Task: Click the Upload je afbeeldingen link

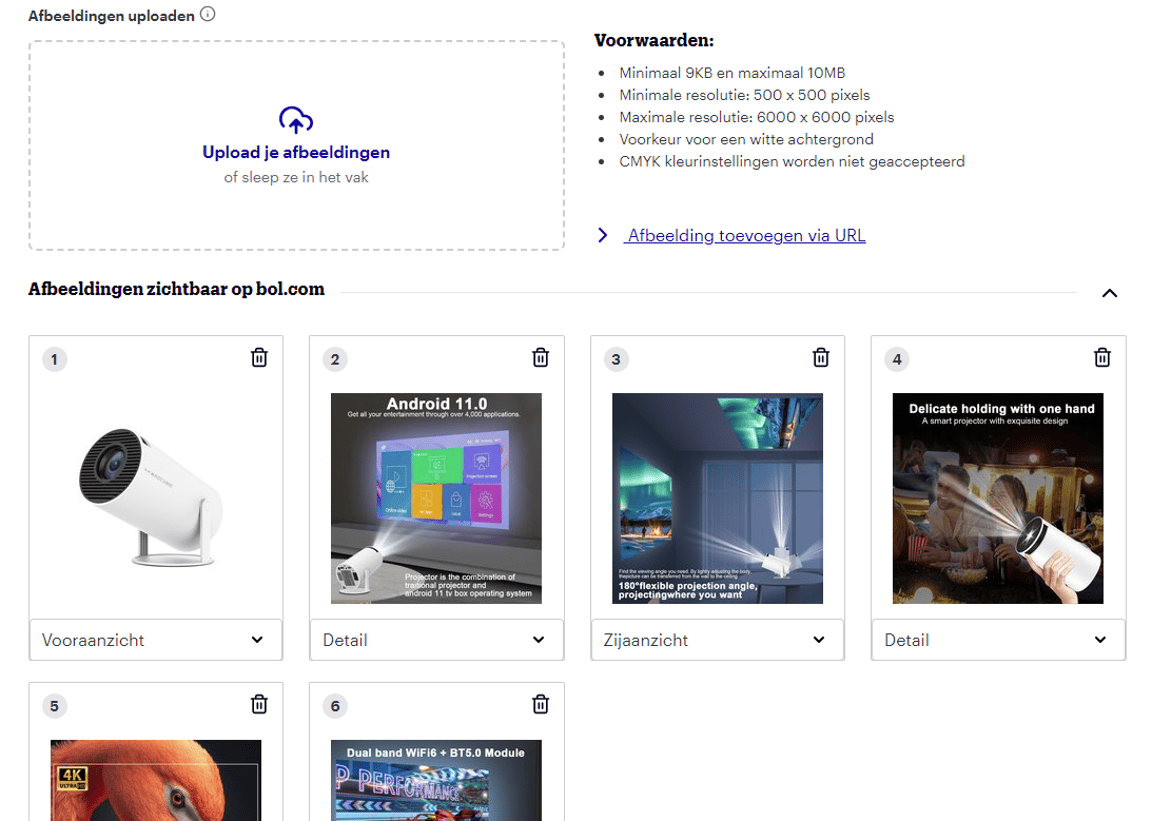Action: pos(295,152)
